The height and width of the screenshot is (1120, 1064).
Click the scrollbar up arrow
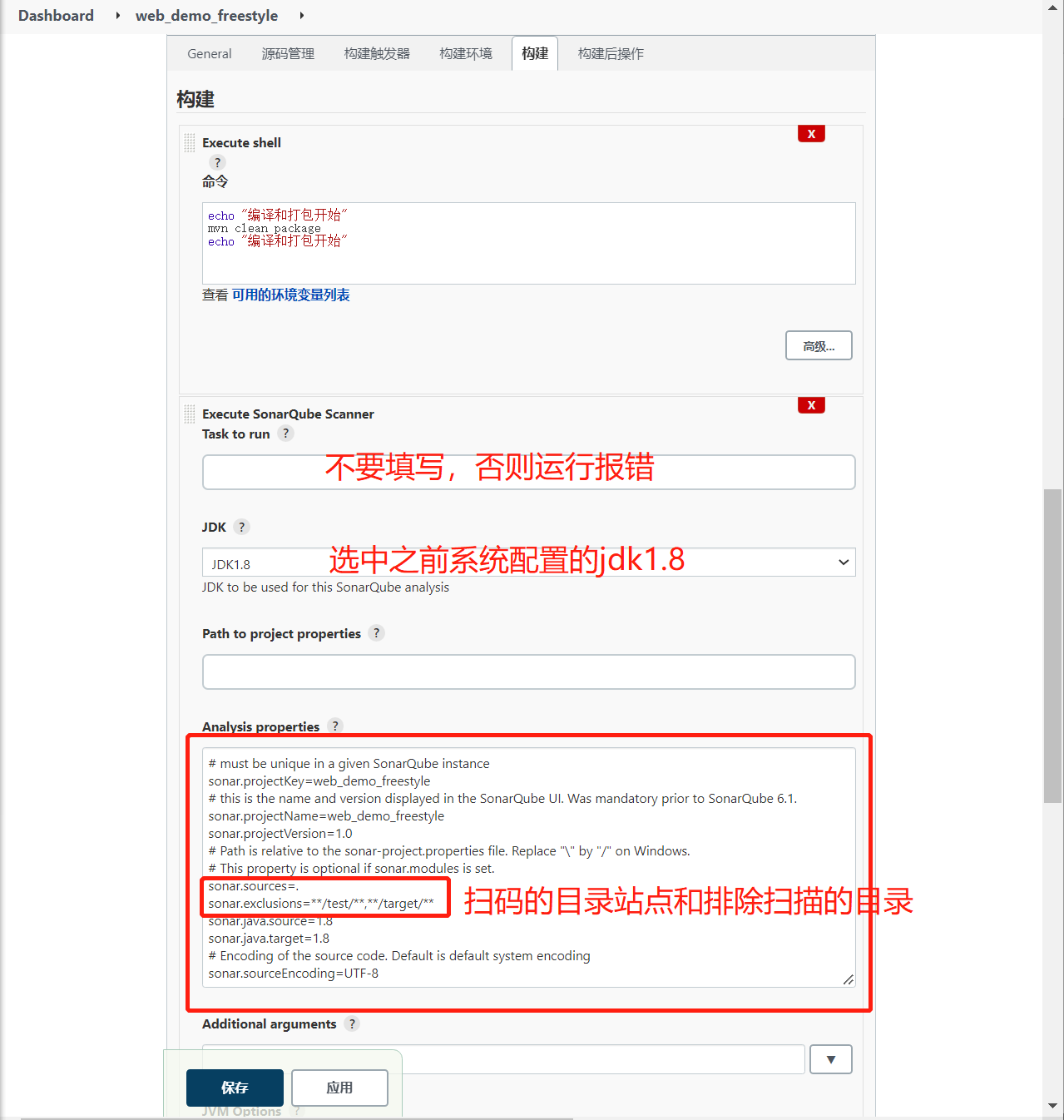point(1053,7)
